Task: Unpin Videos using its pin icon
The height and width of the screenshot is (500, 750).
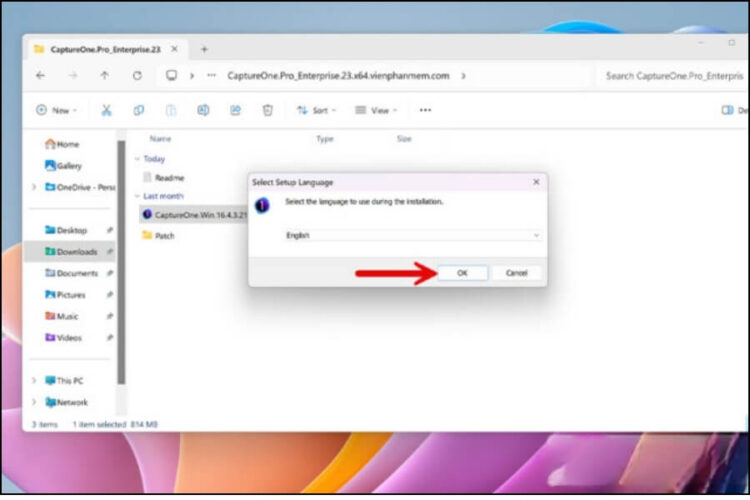Action: (x=110, y=338)
